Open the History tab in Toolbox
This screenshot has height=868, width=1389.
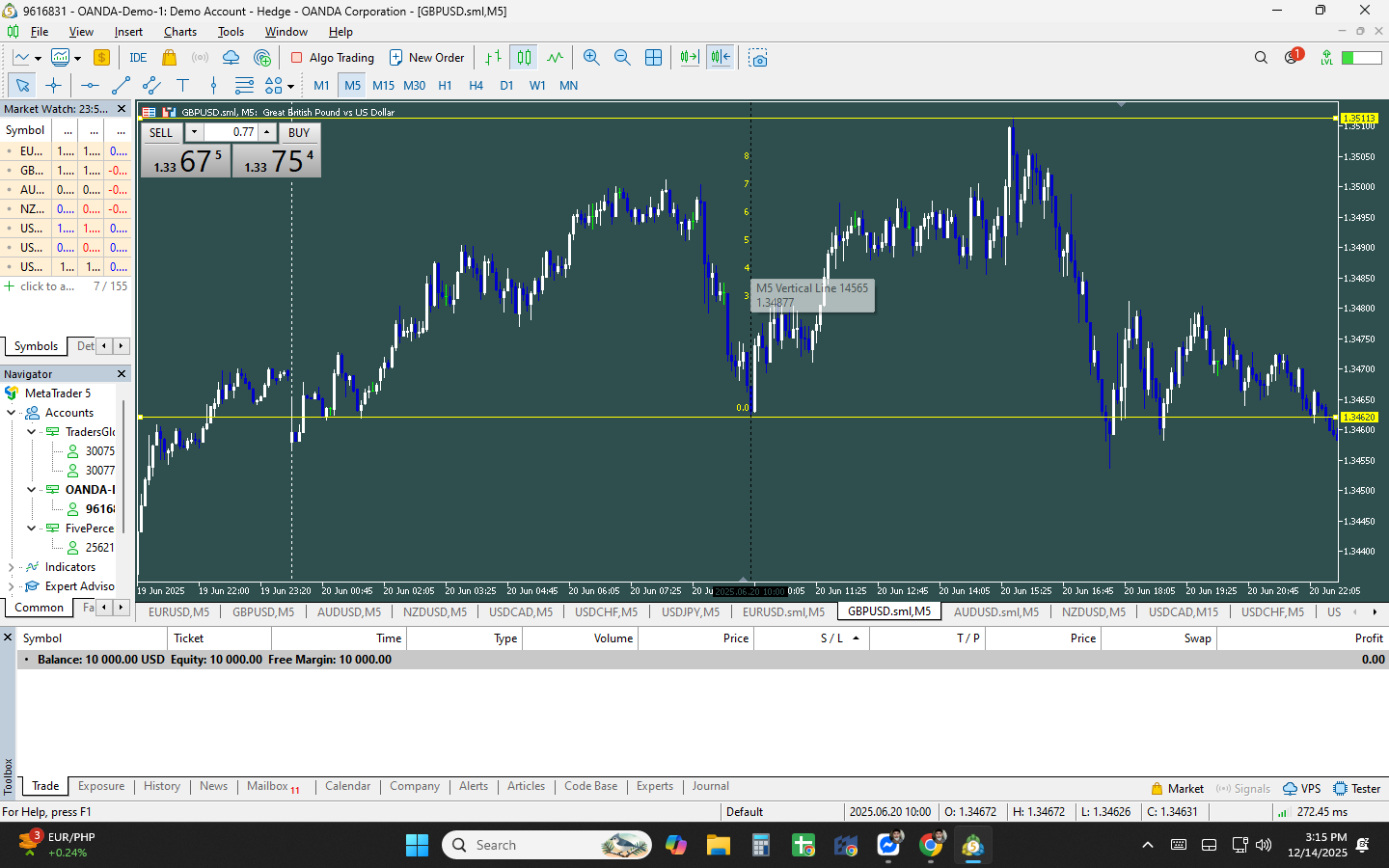point(162,786)
